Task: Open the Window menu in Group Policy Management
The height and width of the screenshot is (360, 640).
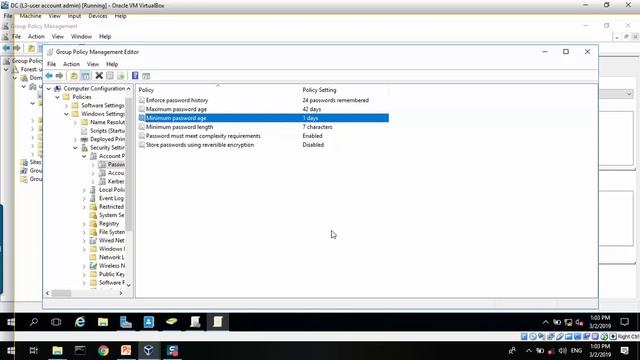Action: tap(81, 36)
